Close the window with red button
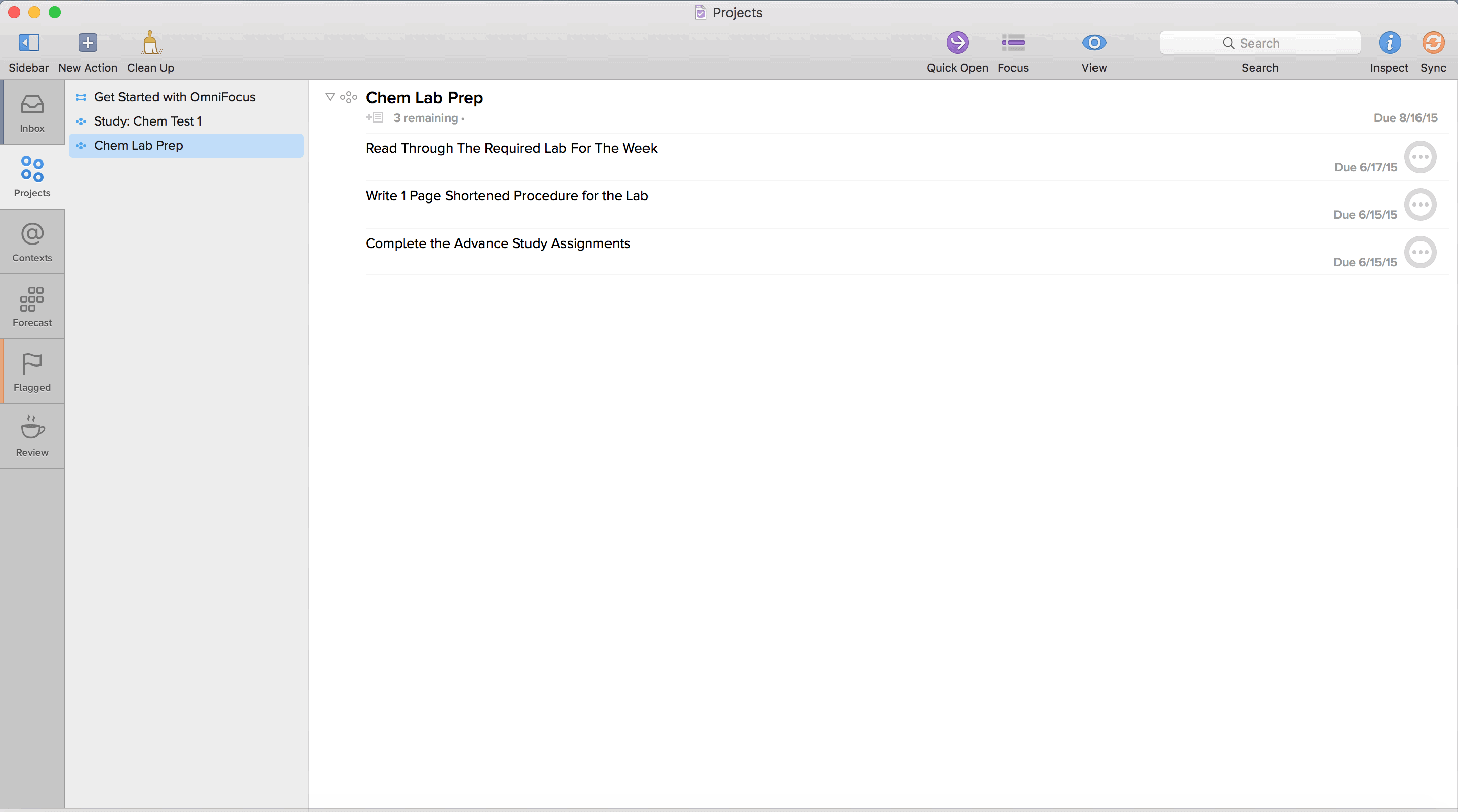This screenshot has height=812, width=1458. click(x=14, y=12)
